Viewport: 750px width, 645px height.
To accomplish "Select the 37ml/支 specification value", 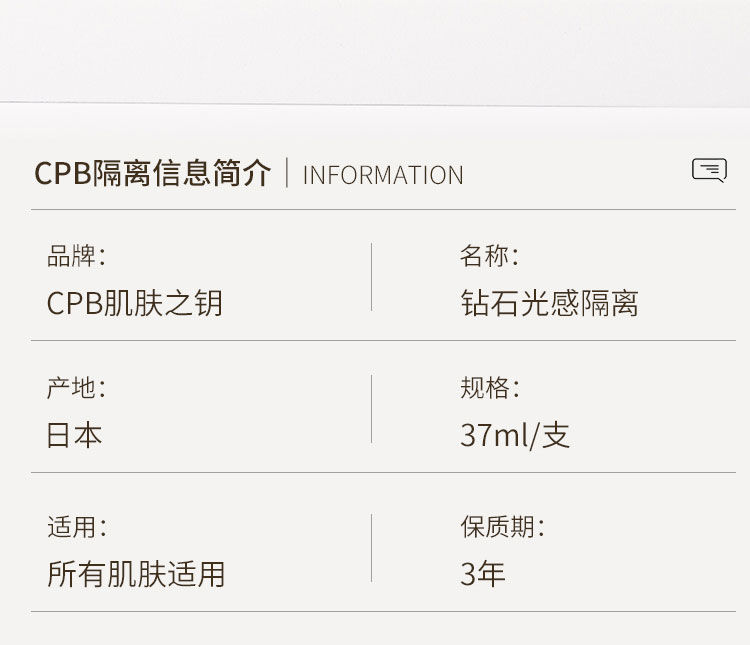I will coord(515,435).
